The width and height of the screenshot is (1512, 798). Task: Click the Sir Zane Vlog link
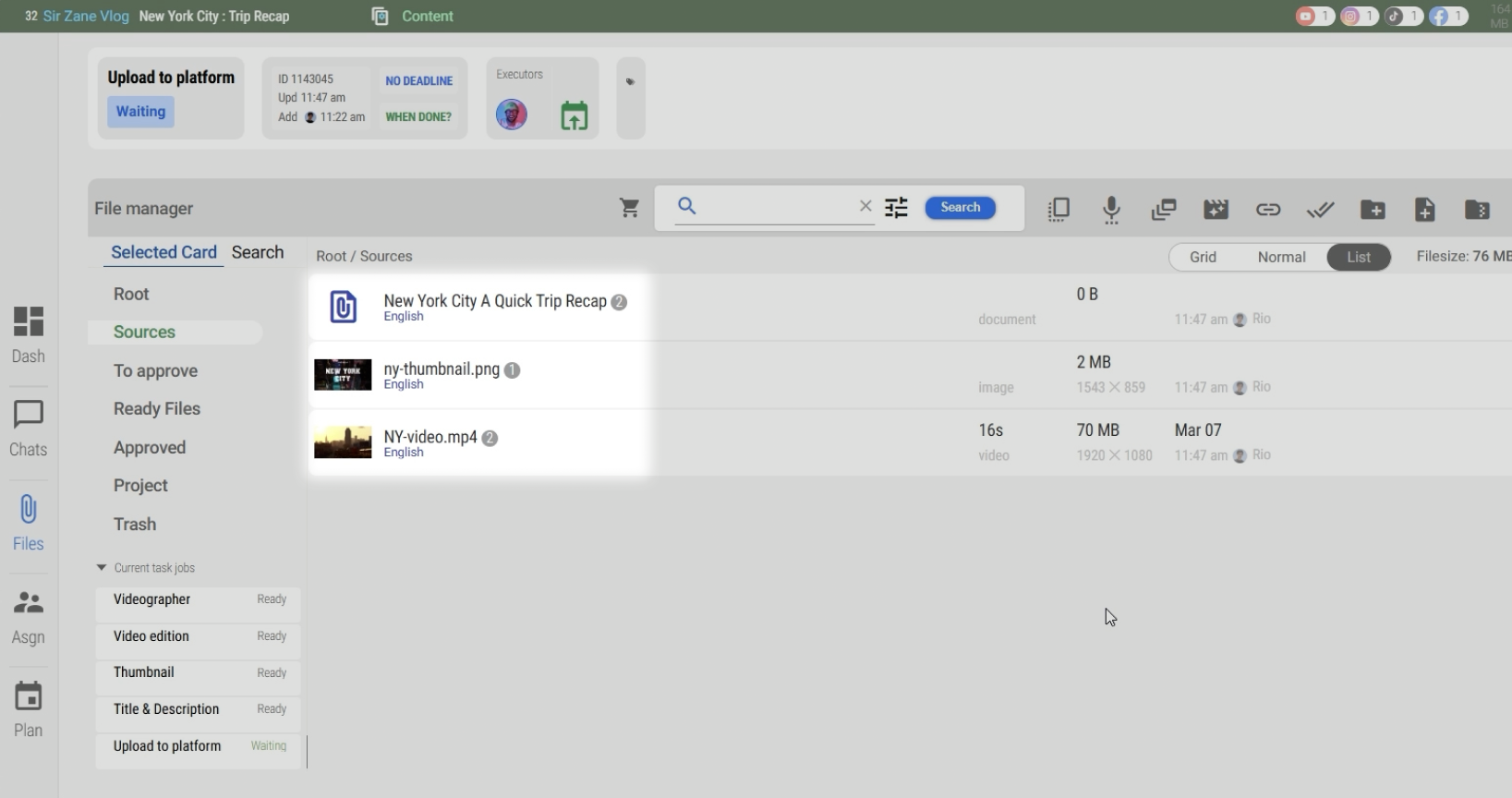(86, 17)
